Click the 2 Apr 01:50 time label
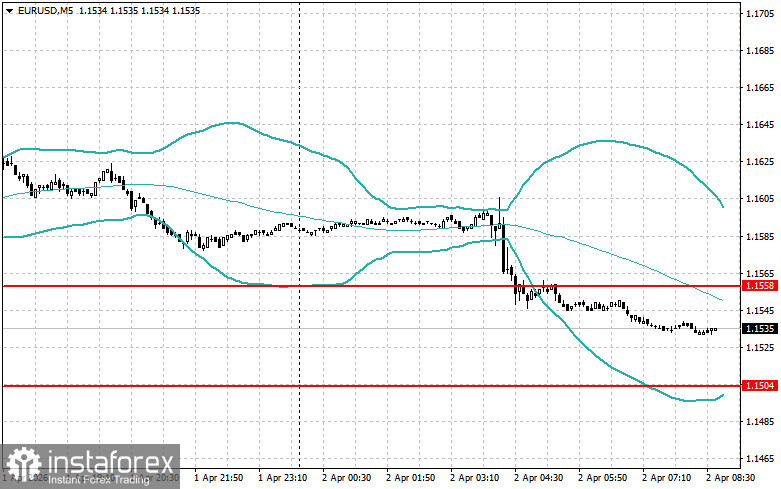 pyautogui.click(x=410, y=478)
